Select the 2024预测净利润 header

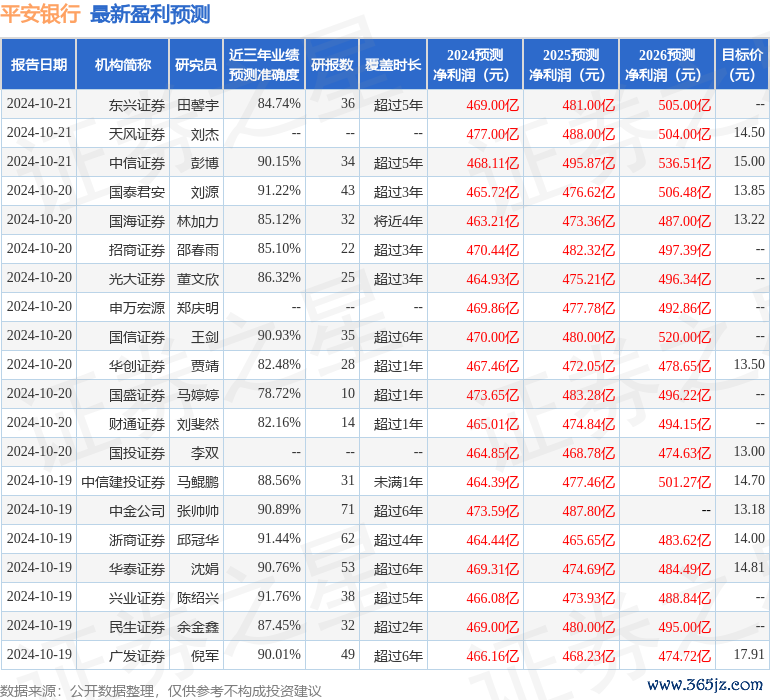click(x=475, y=65)
